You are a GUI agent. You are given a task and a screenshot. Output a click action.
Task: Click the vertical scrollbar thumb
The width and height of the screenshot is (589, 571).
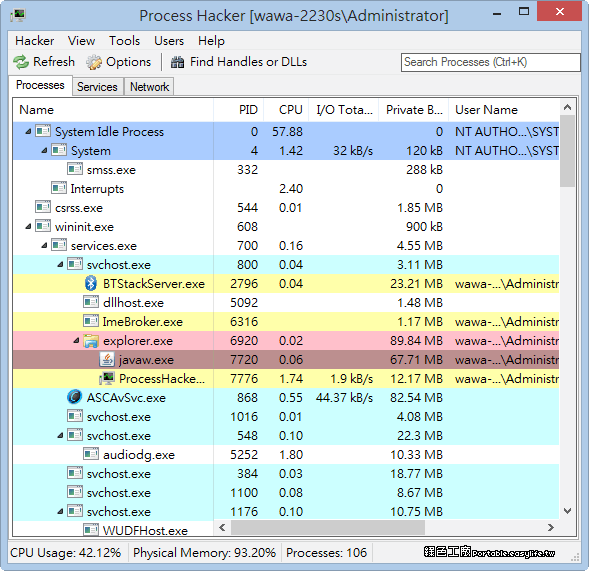pyautogui.click(x=567, y=151)
